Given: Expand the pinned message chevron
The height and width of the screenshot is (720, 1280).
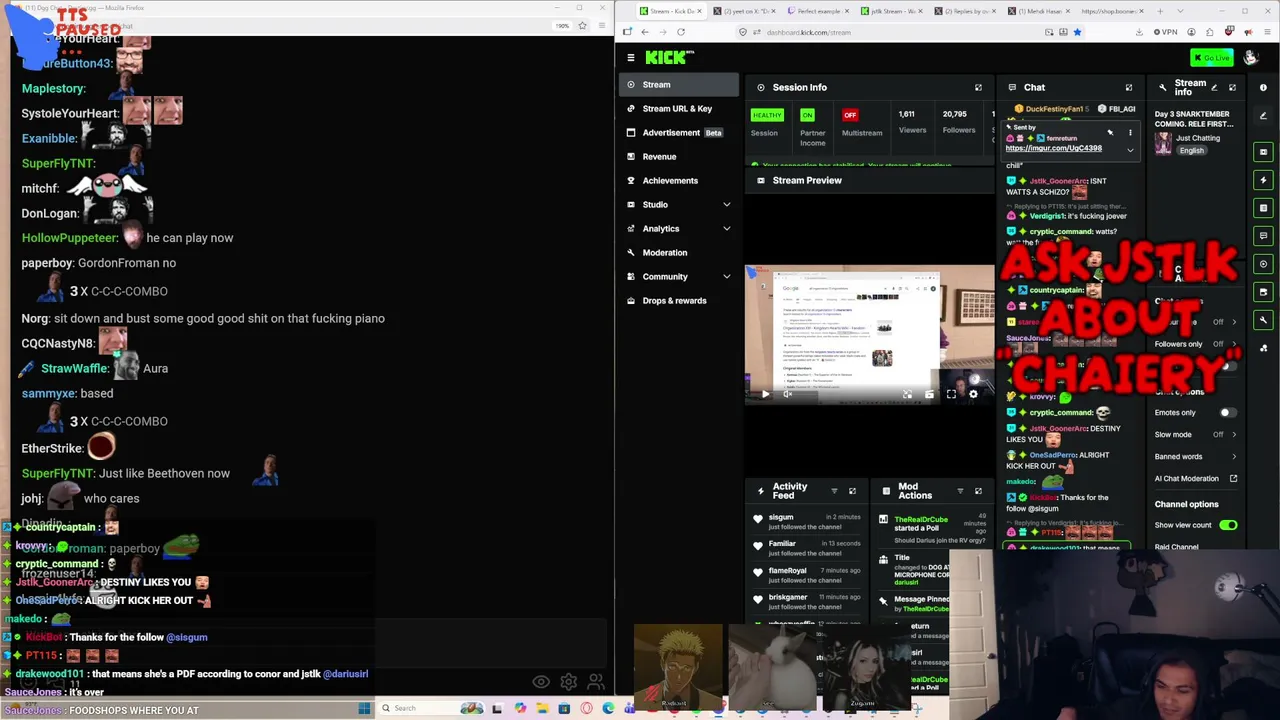Looking at the screenshot, I should coord(1130,151).
